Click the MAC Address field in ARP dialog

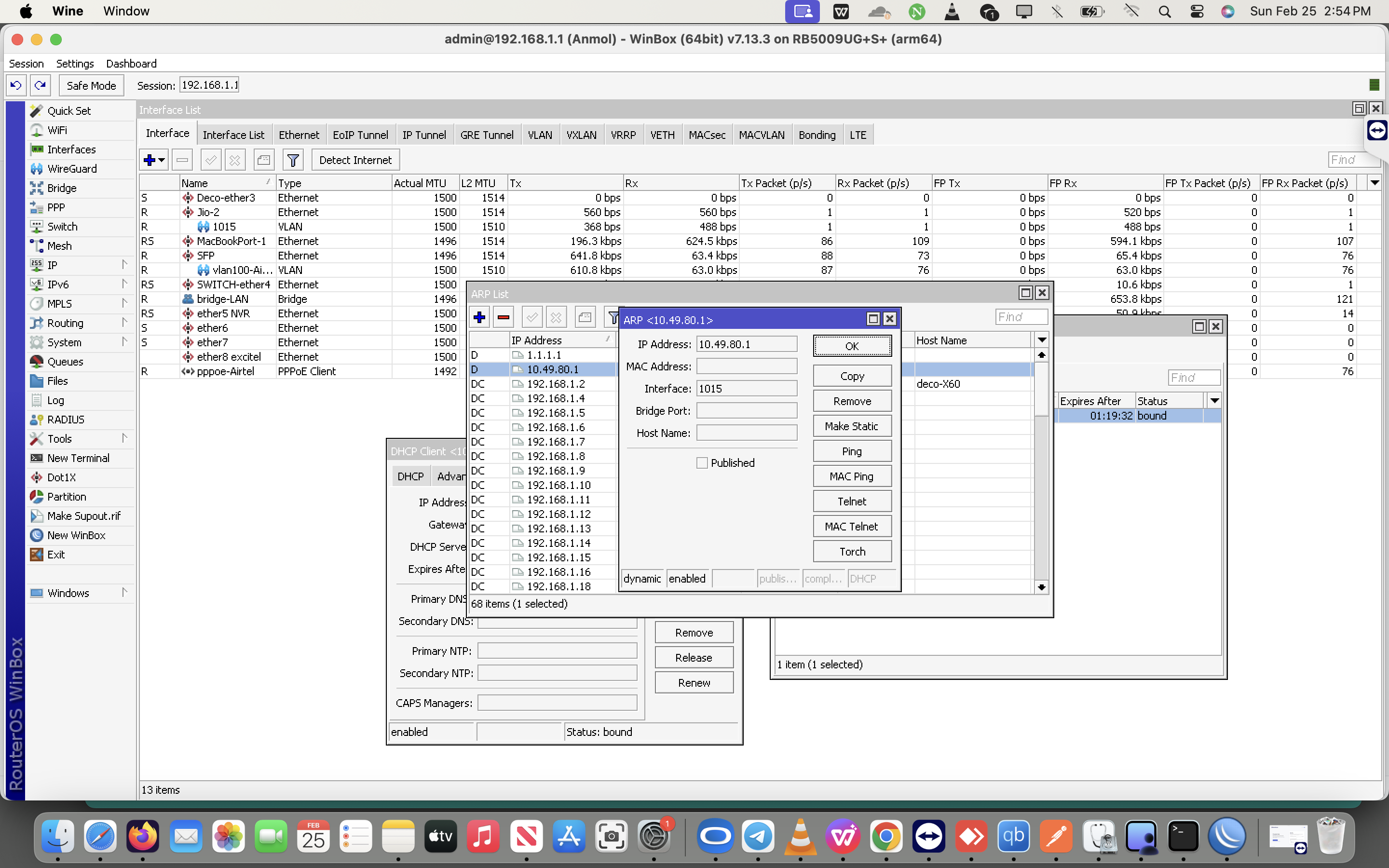coord(747,367)
